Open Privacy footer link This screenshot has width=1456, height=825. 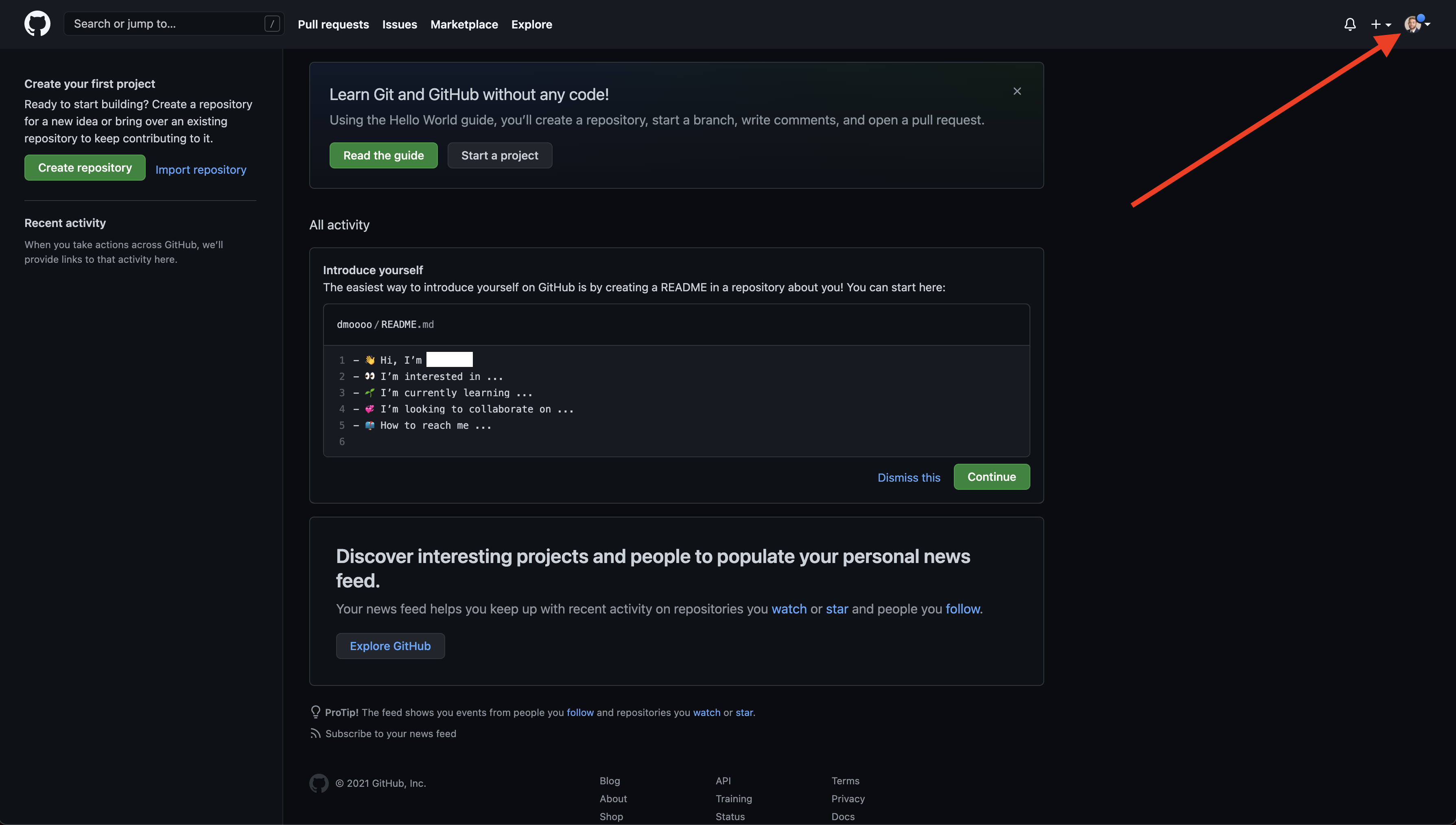click(848, 799)
